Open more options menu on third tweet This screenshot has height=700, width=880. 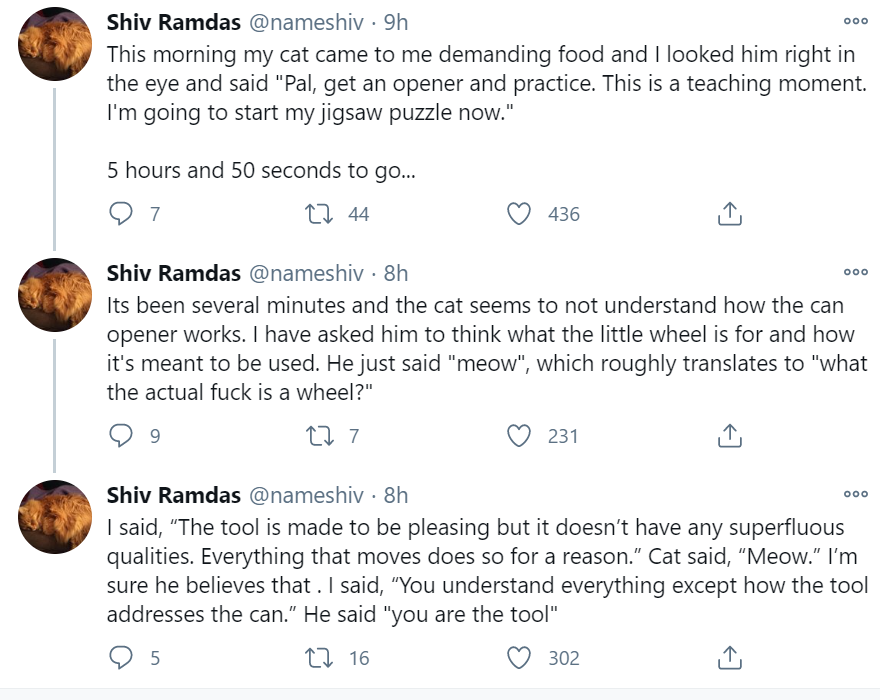pos(855,493)
